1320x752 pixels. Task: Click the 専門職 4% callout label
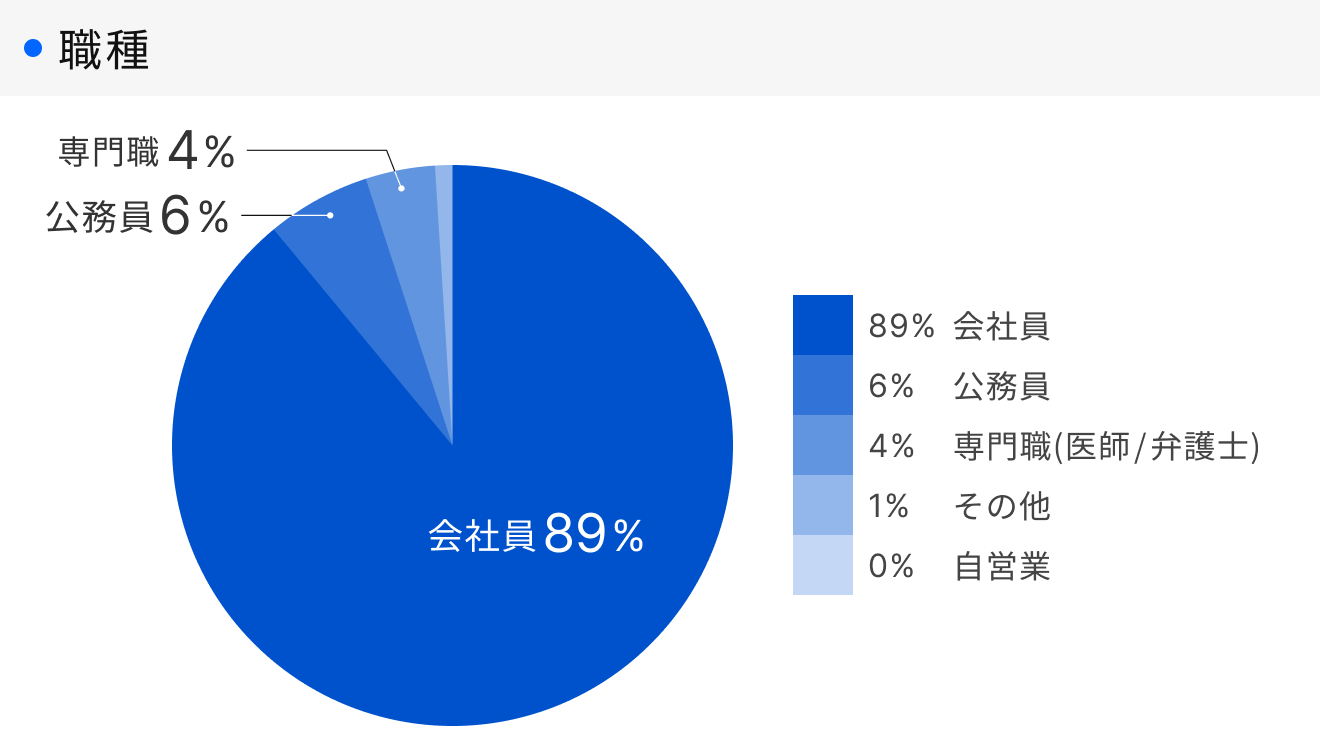146,152
